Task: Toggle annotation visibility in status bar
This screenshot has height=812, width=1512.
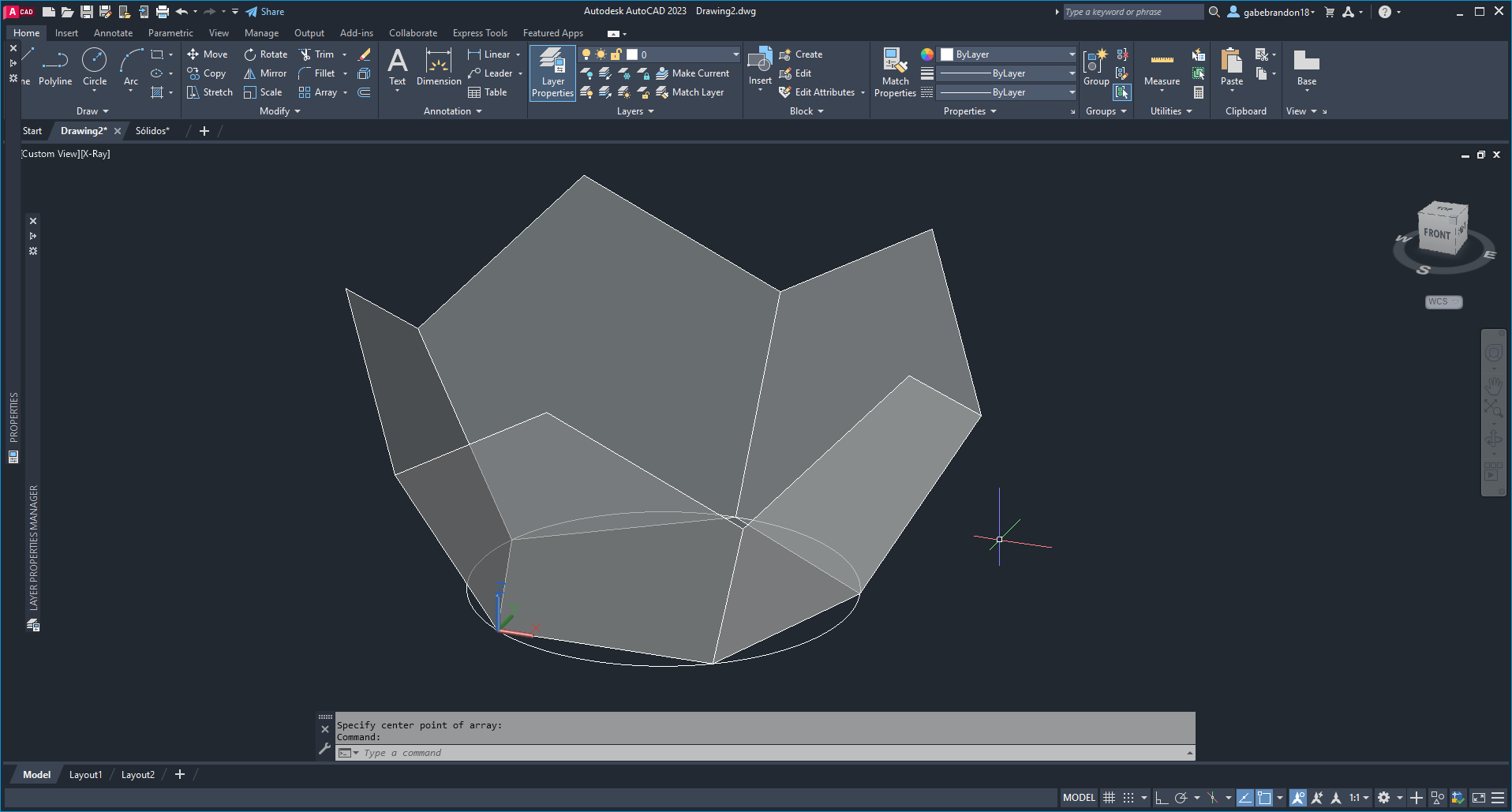Action: coord(1298,798)
